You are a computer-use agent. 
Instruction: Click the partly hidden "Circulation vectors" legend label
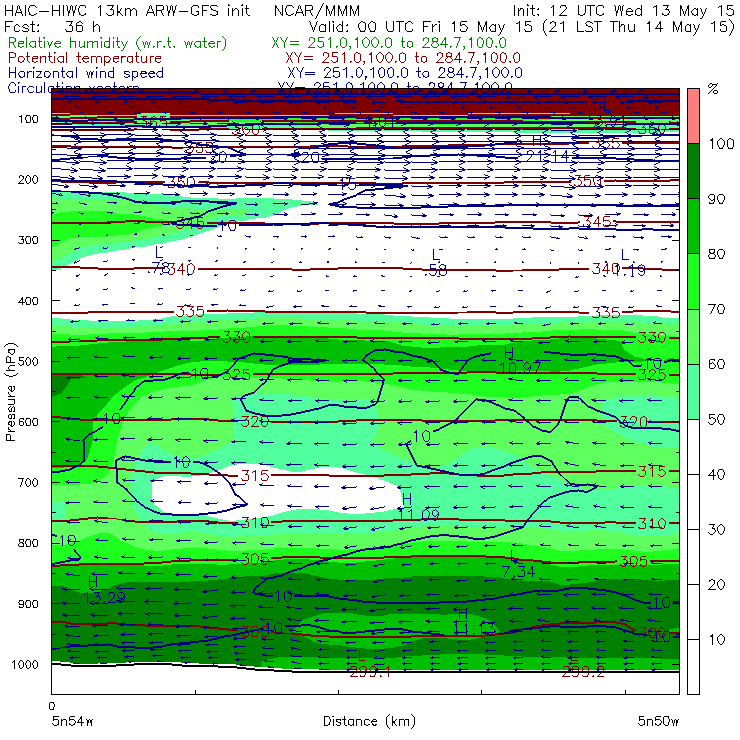click(73, 87)
